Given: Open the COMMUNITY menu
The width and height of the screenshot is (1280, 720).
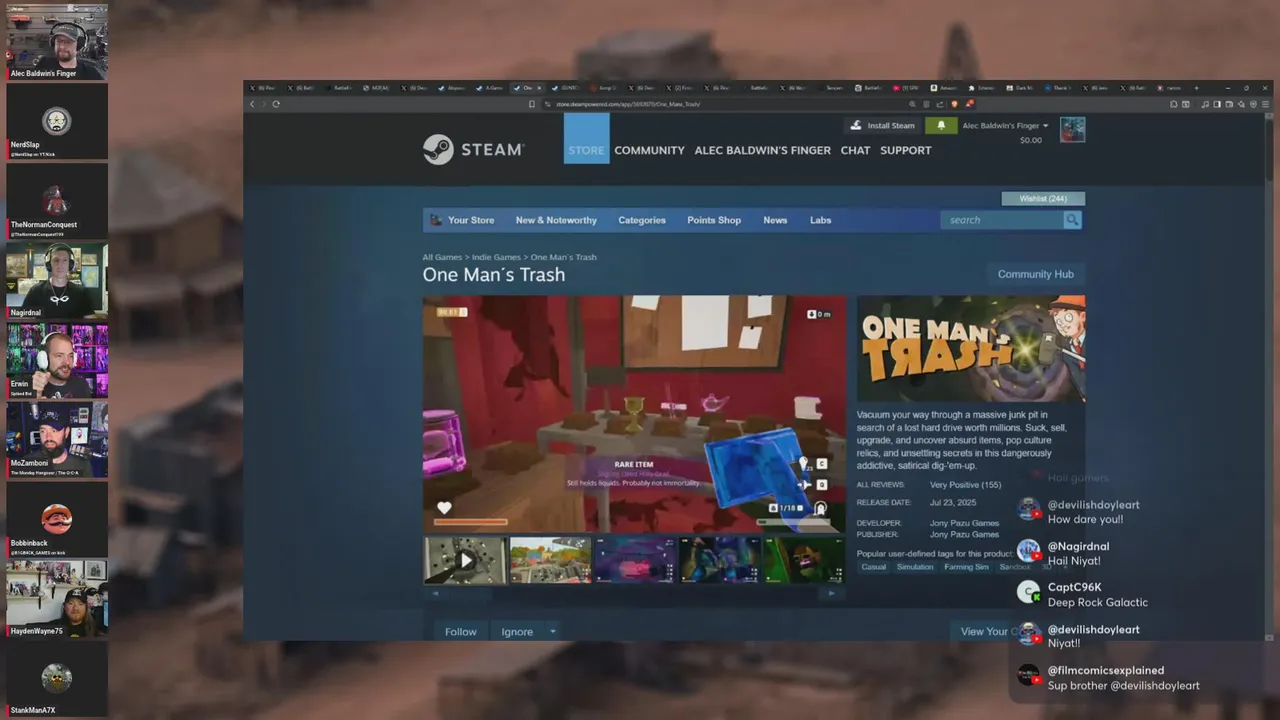Looking at the screenshot, I should click(649, 150).
